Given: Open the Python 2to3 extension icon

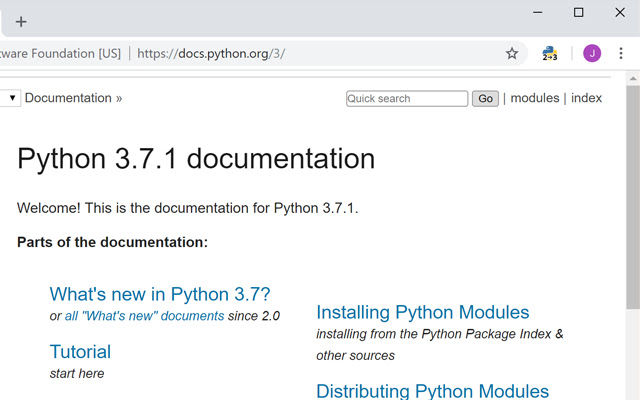Looking at the screenshot, I should [x=550, y=53].
